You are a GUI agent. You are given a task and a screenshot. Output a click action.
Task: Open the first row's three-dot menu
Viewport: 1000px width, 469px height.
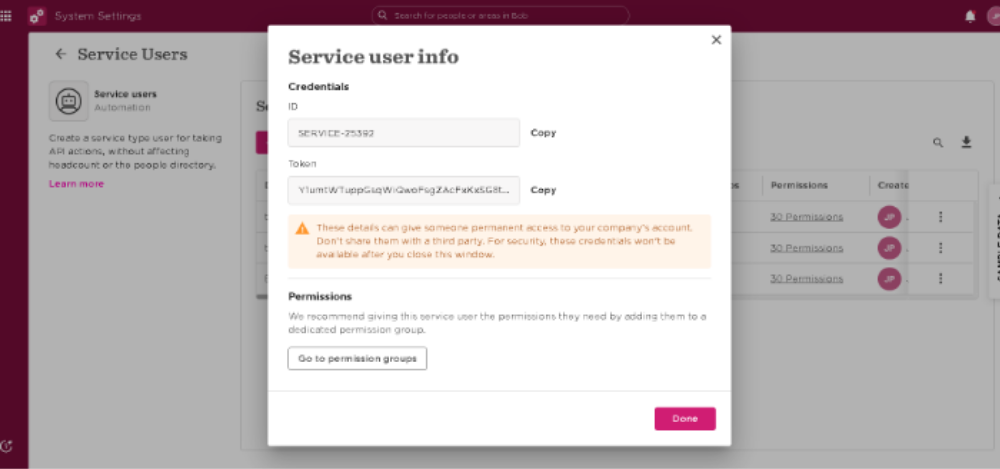click(x=940, y=217)
